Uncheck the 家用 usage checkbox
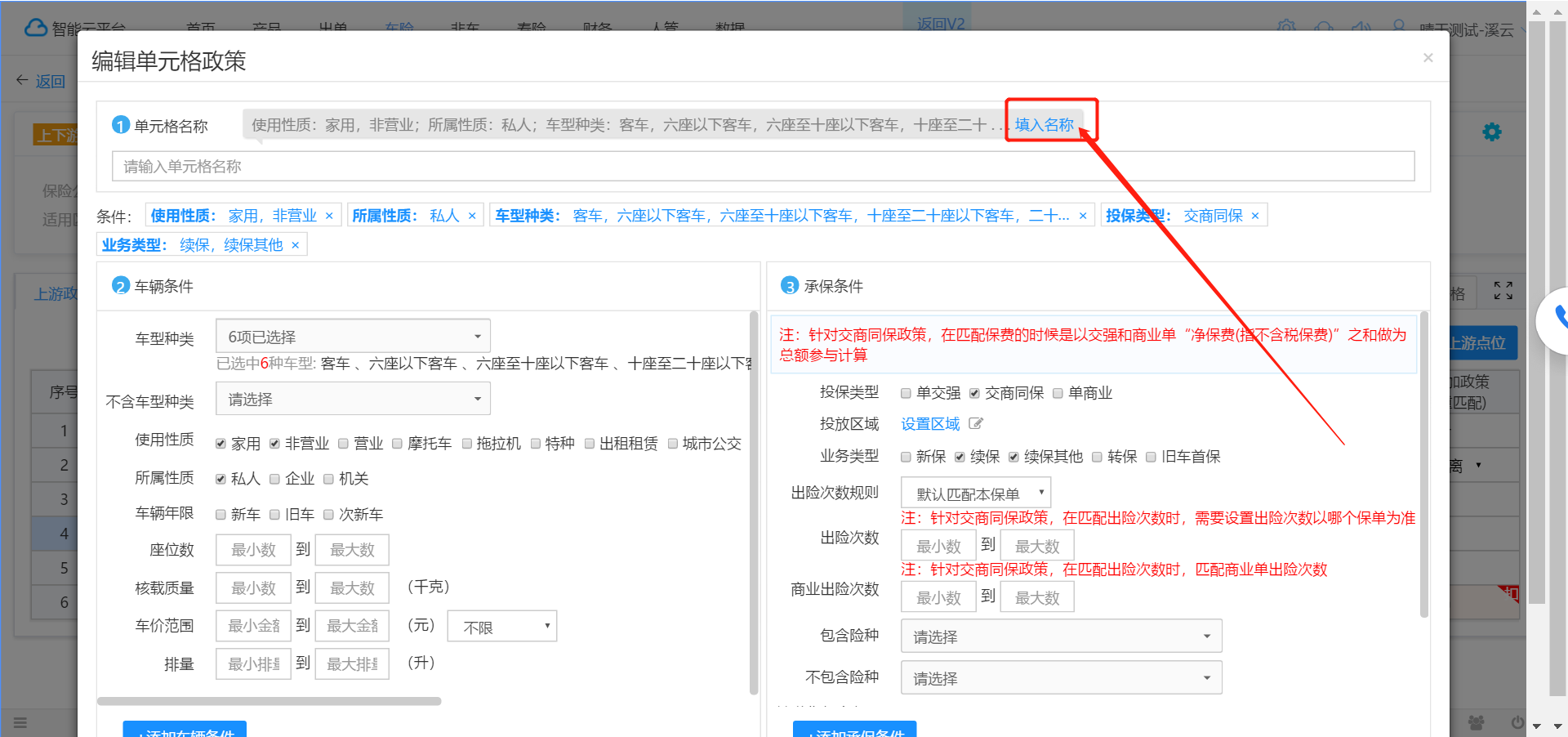The height and width of the screenshot is (737, 1568). point(220,444)
